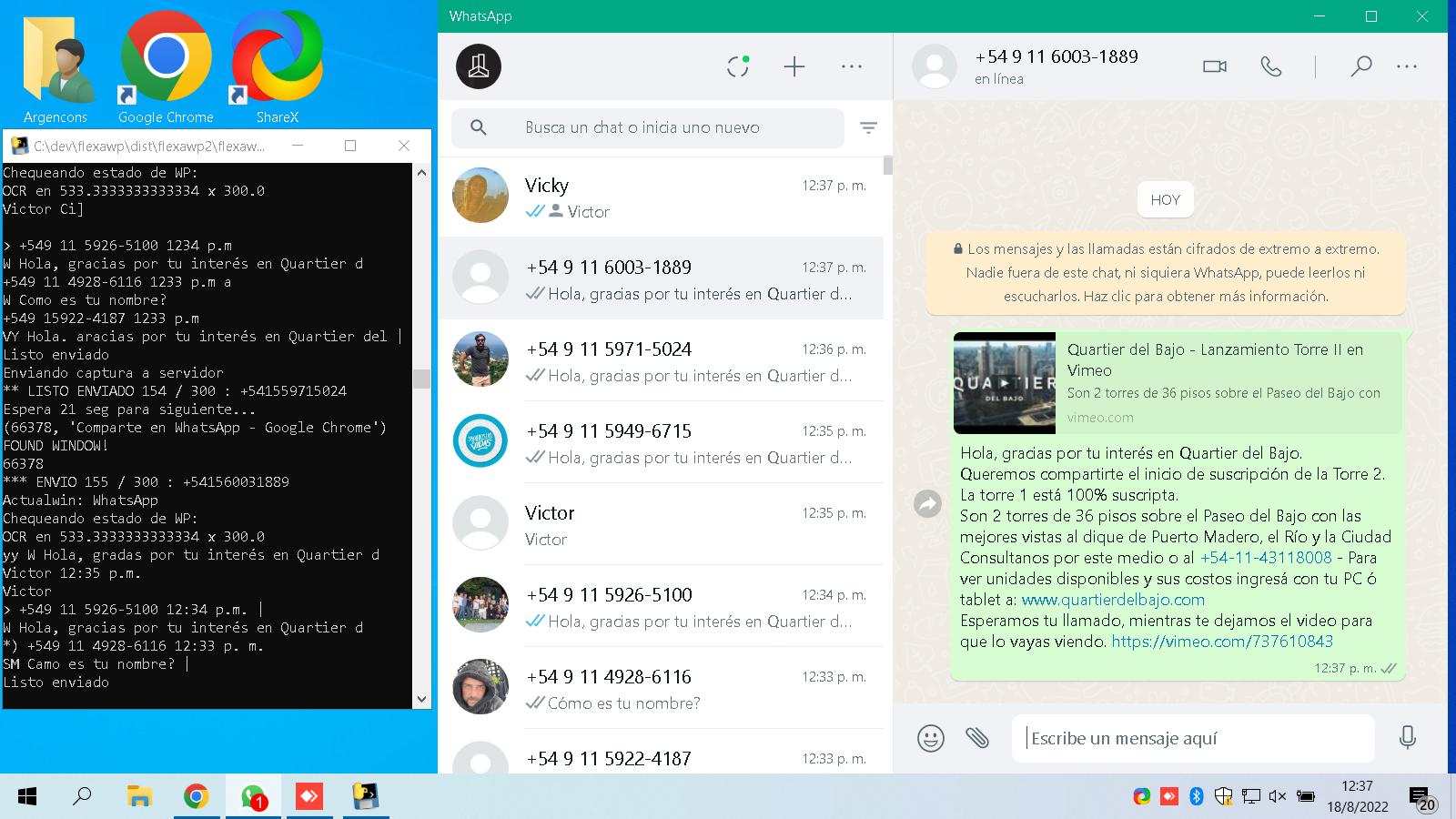
Task: Open the +54 9 11 5922-4187 chat
Action: 661,753
